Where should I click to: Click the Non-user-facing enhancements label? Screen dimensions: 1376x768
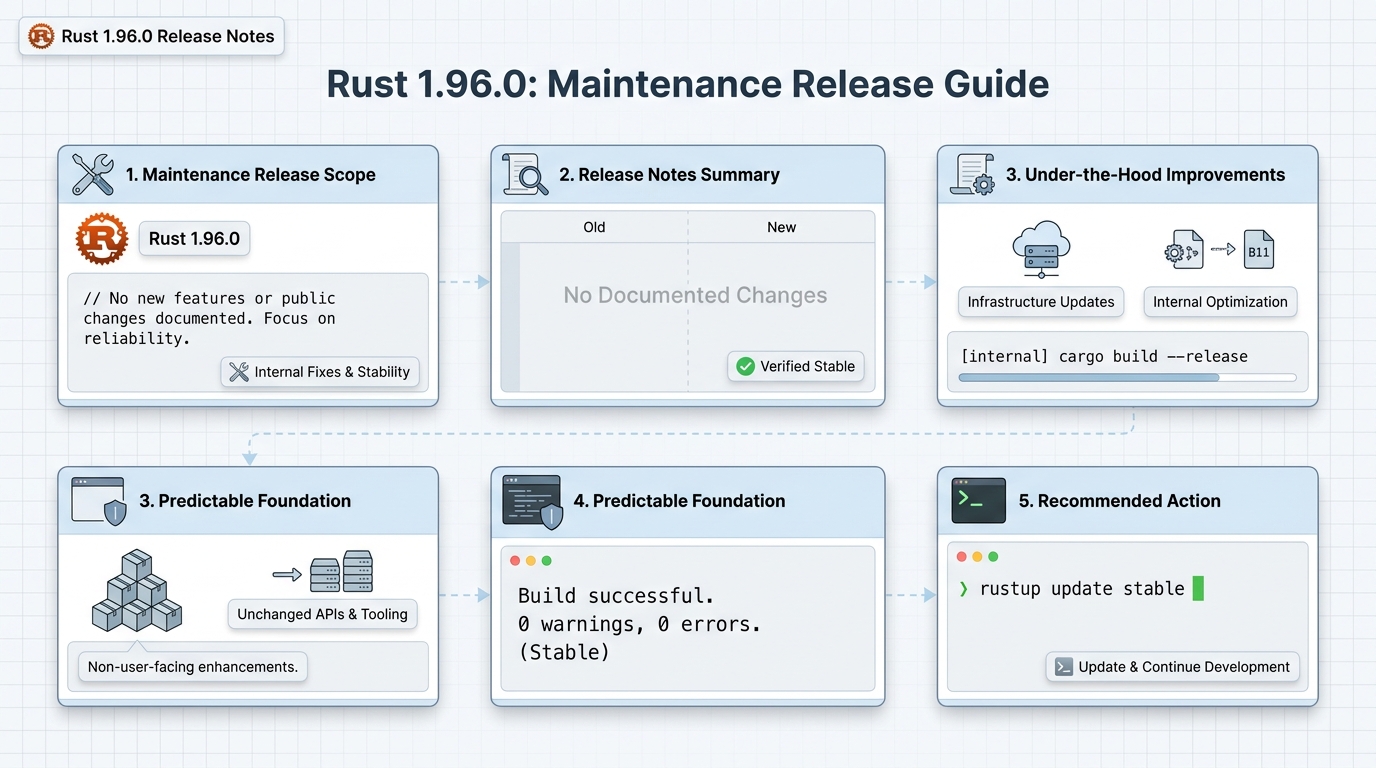point(193,666)
